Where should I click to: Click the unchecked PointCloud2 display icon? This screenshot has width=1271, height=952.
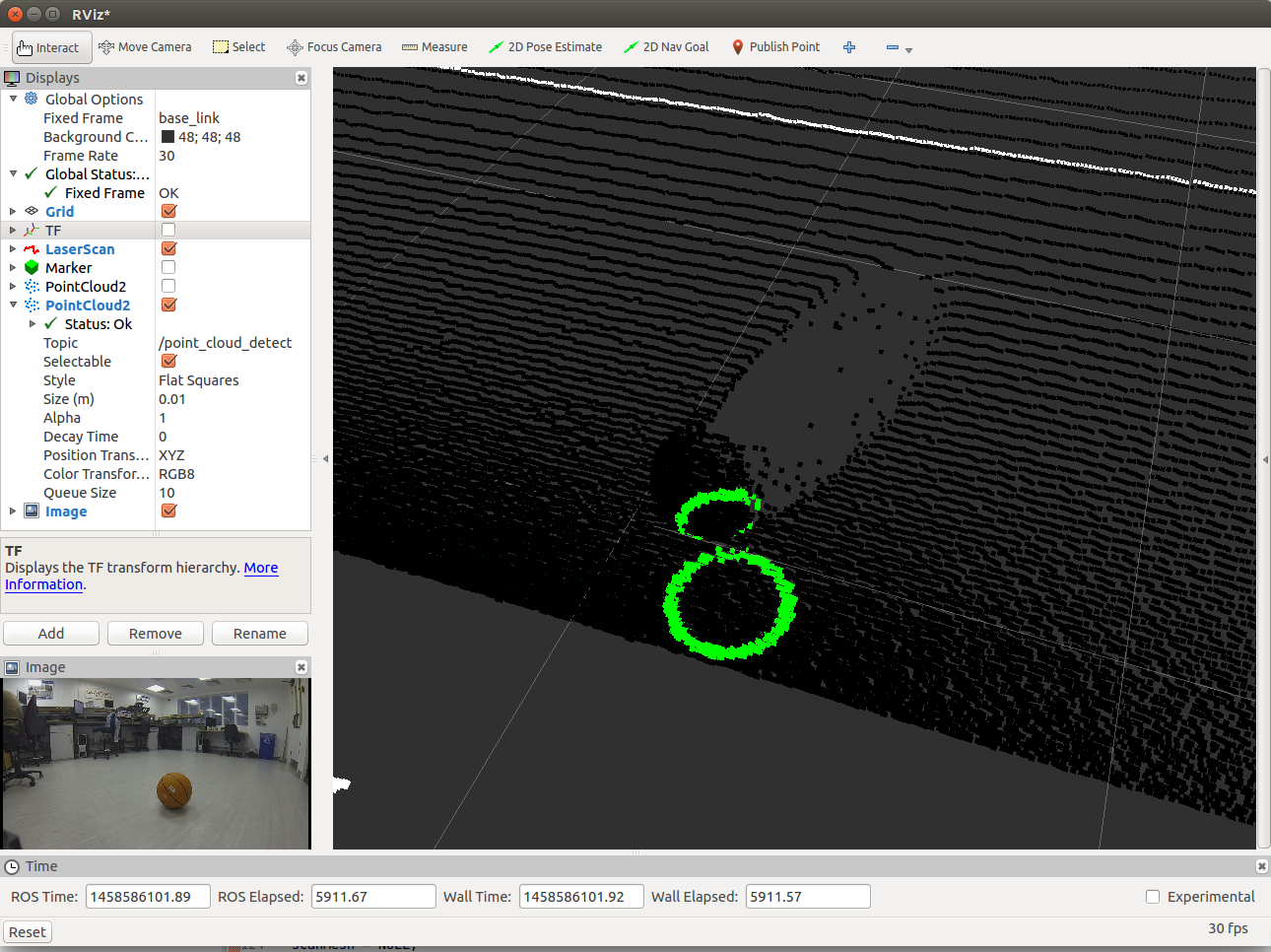point(32,287)
